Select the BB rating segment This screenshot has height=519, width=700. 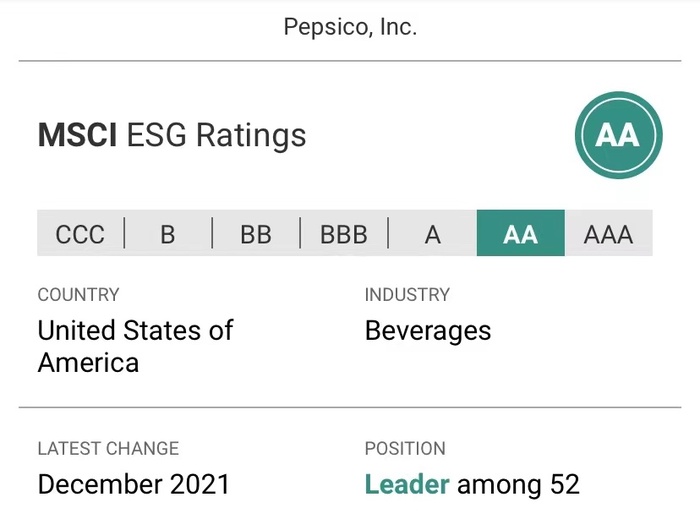[x=256, y=233]
